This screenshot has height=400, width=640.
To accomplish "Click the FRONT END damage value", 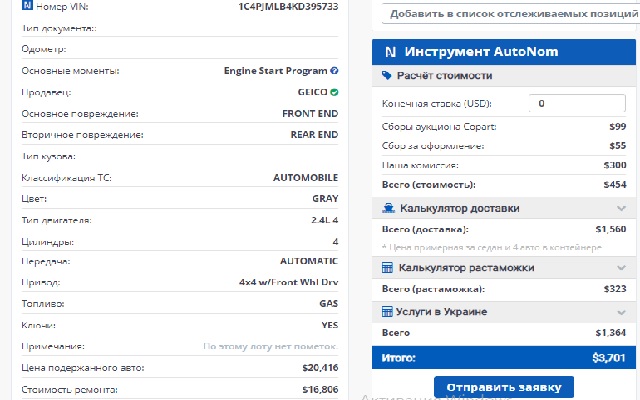I will pos(310,113).
